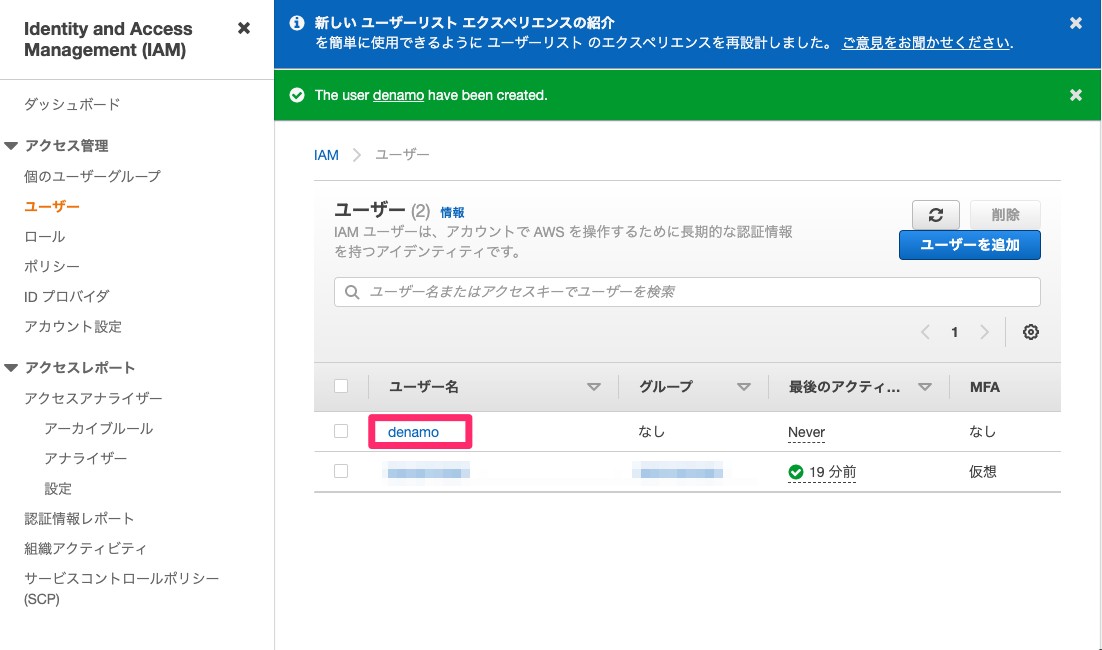Click the previous page arrow
This screenshot has height=650, width=1102.
tap(924, 331)
